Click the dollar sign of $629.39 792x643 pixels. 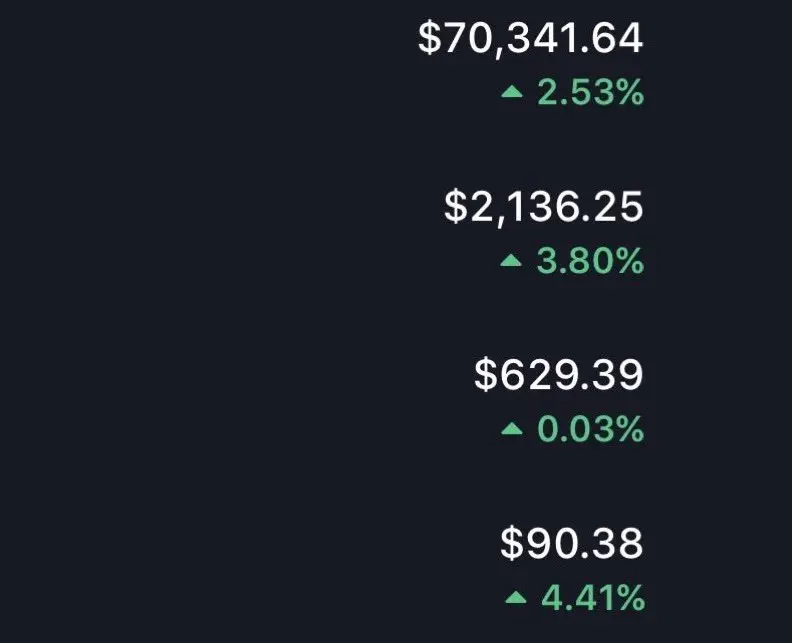485,374
